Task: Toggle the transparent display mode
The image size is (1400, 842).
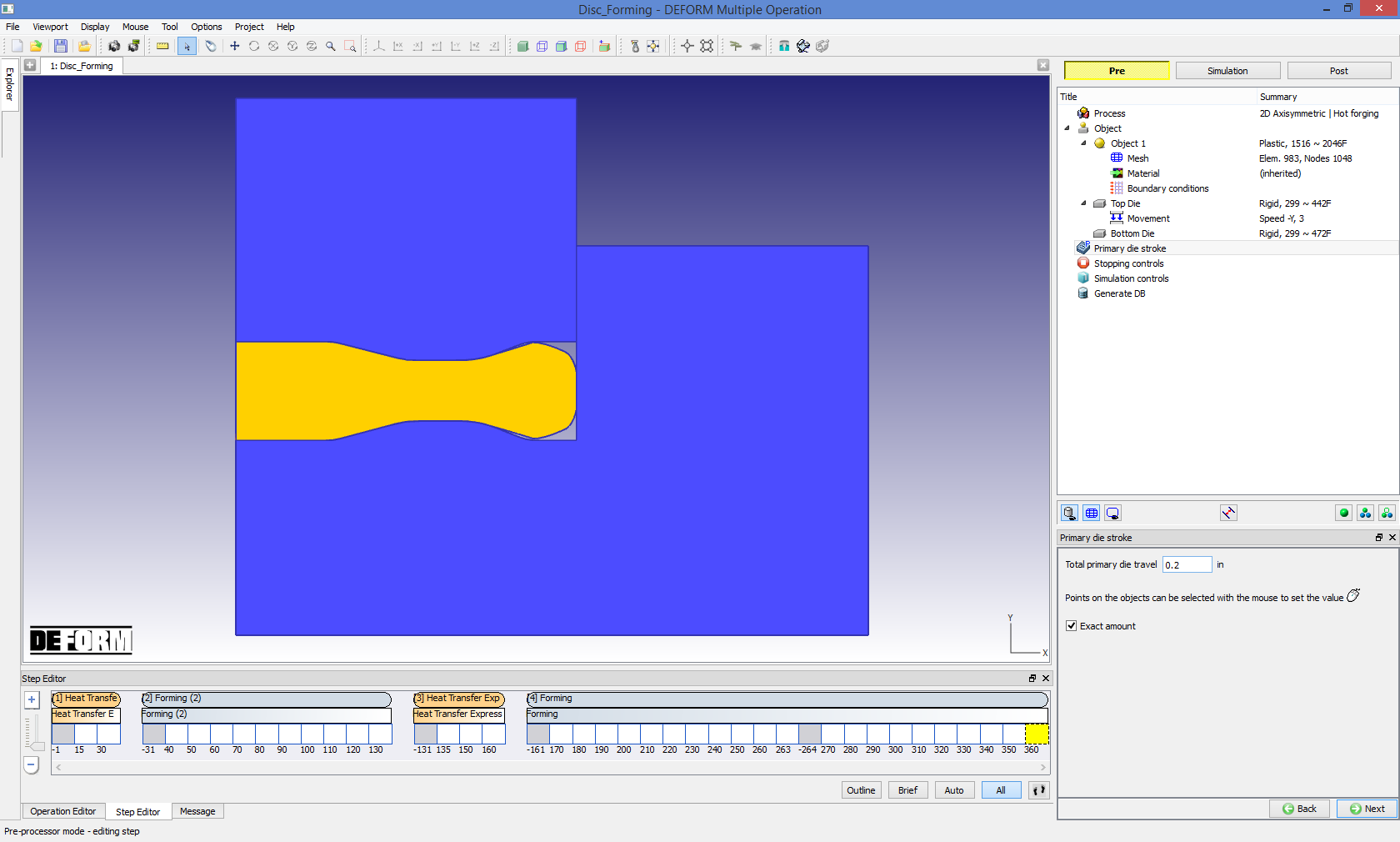Action: click(580, 46)
